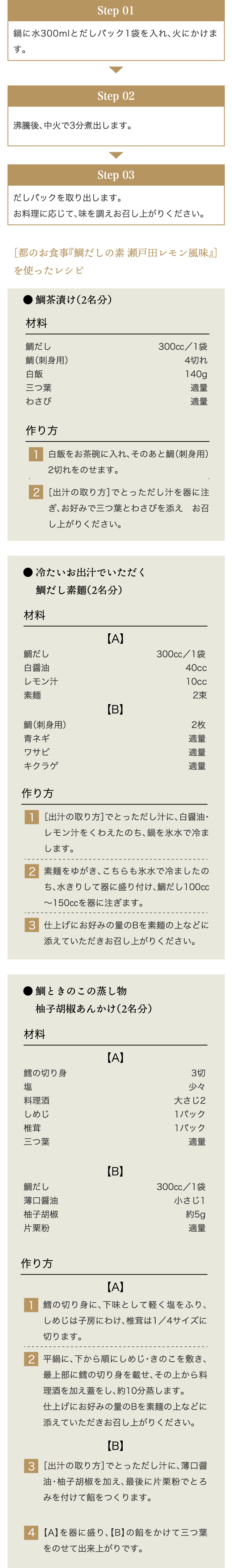
Task: Click the 作り方 heading in the 蒸し物 recipe
Action: click(x=37, y=1264)
